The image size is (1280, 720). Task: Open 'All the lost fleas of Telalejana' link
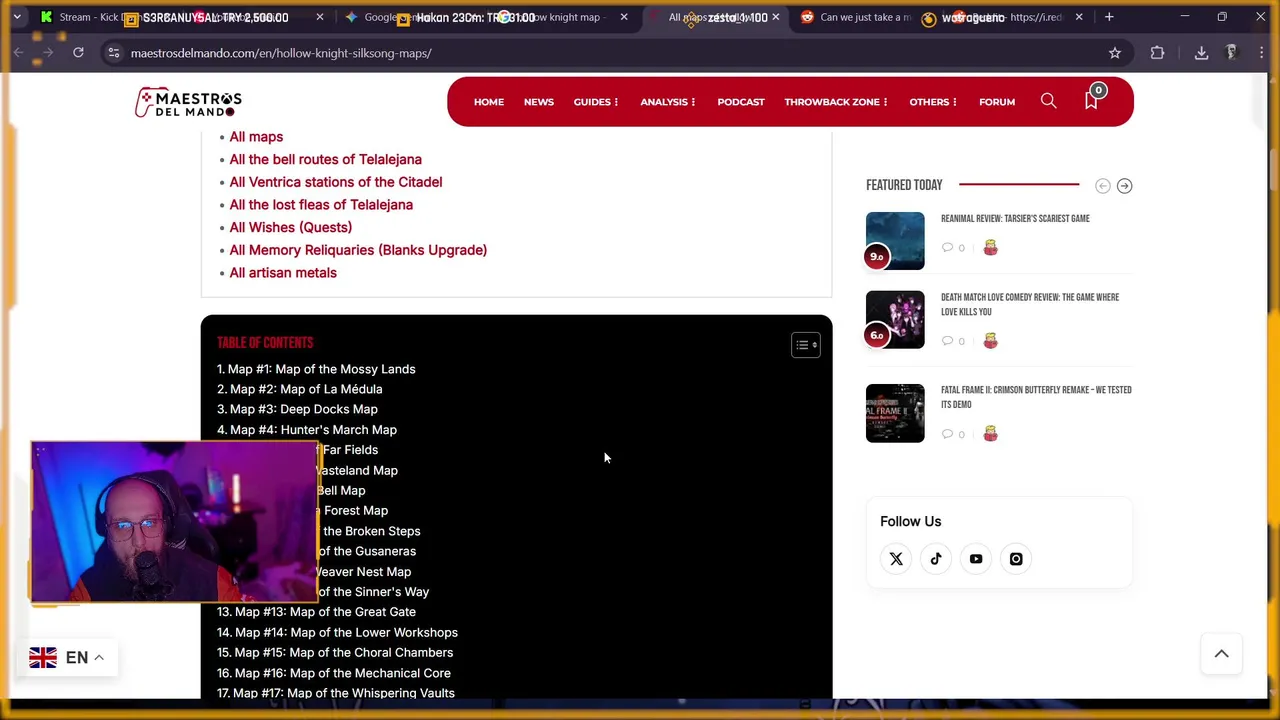(321, 205)
